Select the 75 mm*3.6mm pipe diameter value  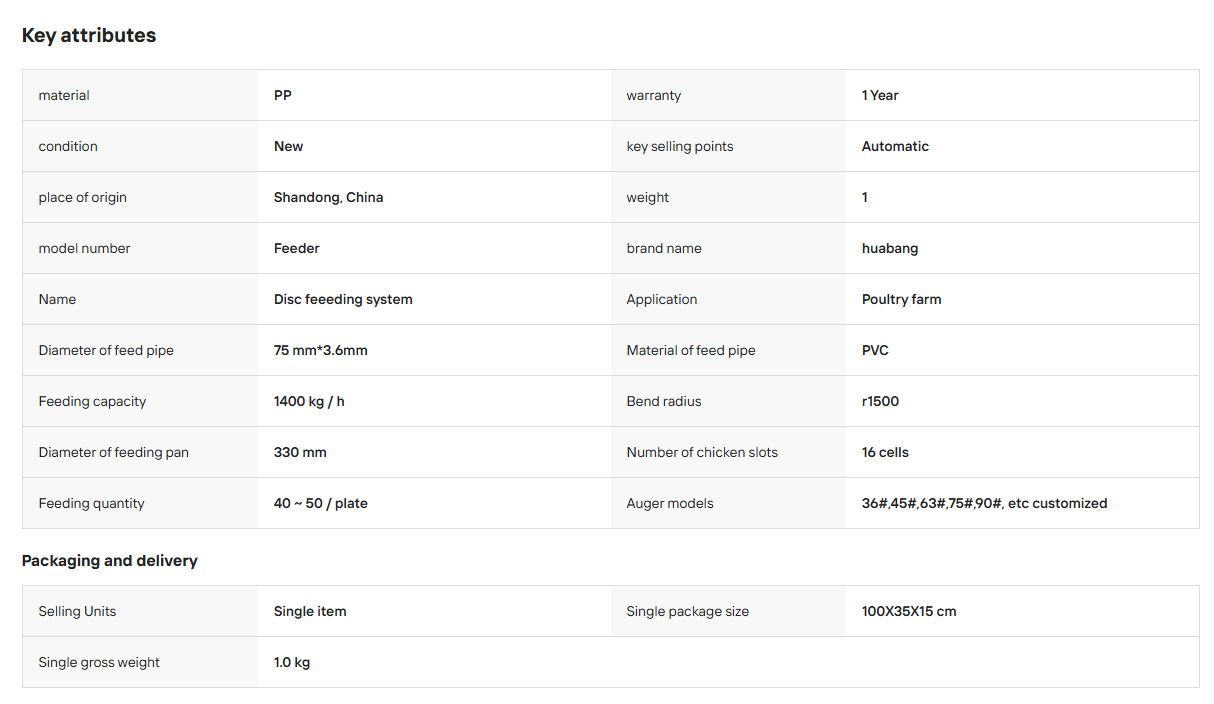321,350
